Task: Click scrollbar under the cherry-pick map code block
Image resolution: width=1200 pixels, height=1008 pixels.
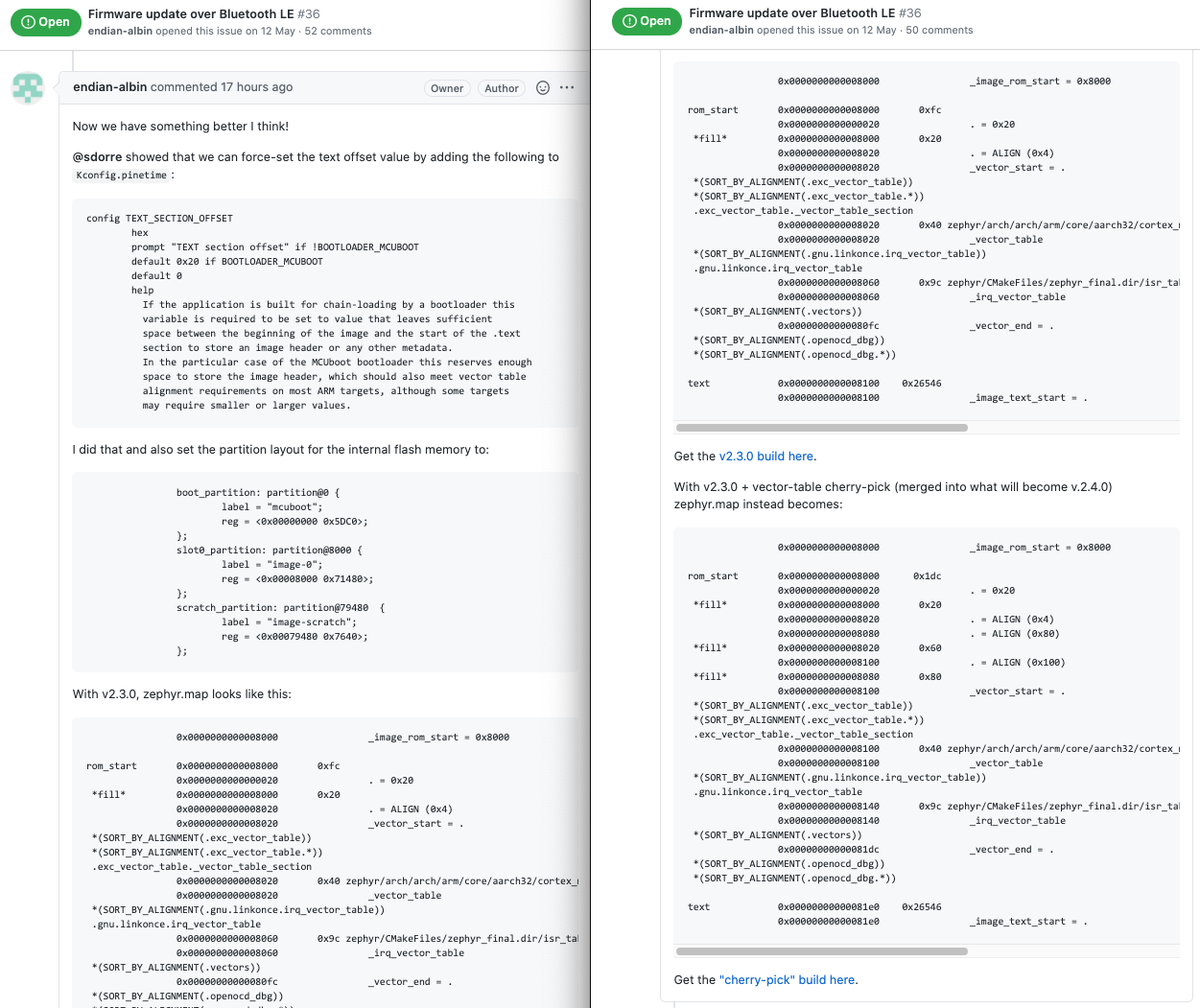Action: (821, 951)
